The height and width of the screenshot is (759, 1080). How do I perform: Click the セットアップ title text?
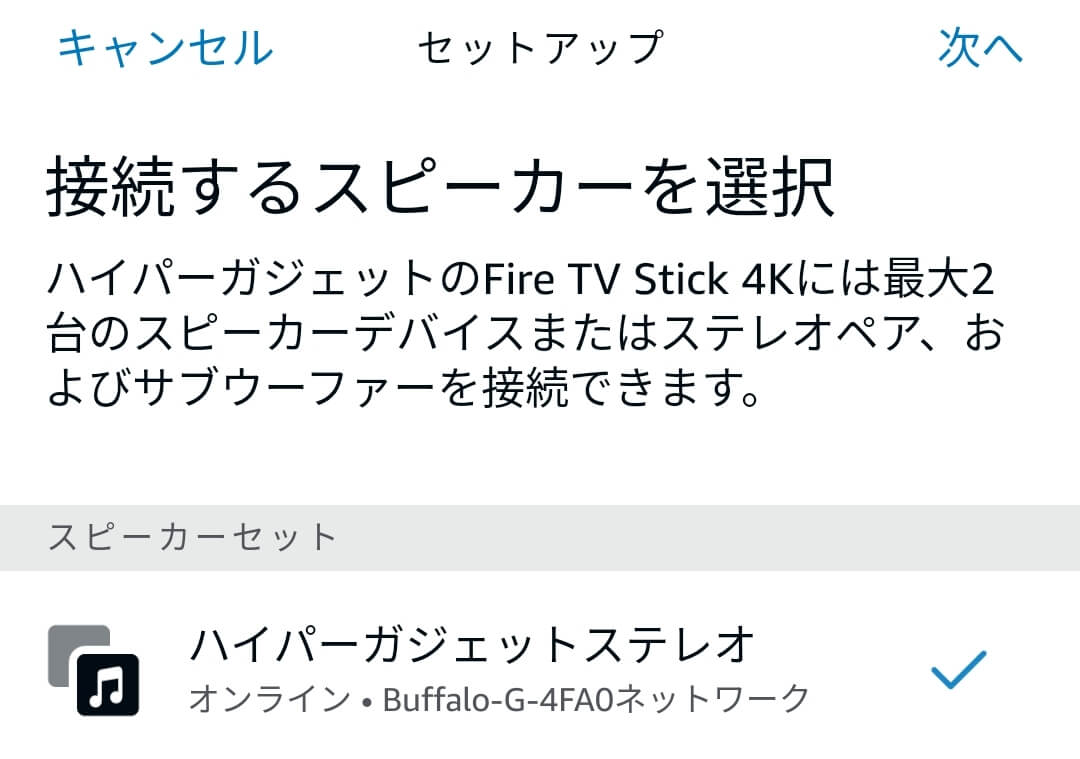[540, 49]
